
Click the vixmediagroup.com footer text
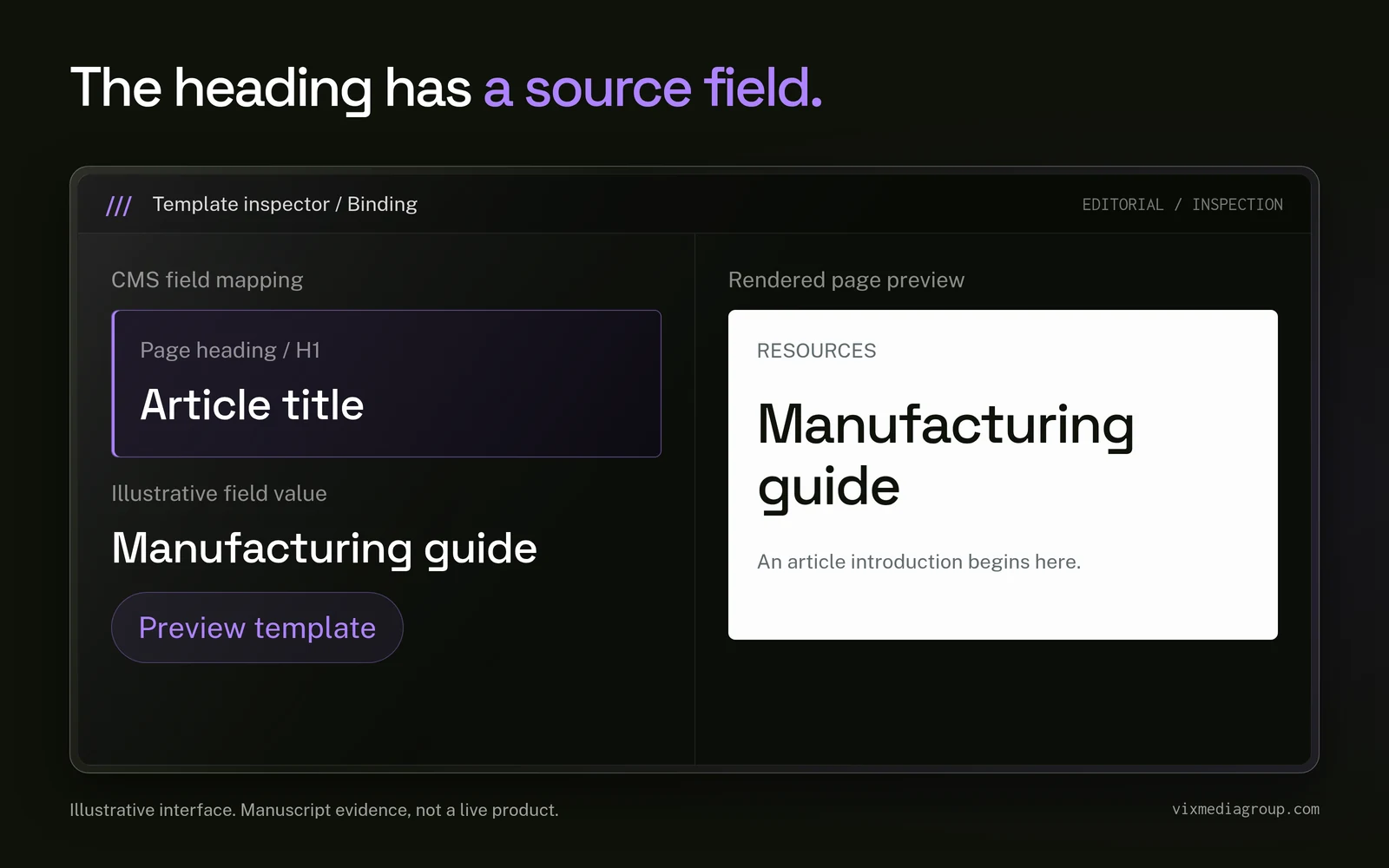pos(1246,809)
